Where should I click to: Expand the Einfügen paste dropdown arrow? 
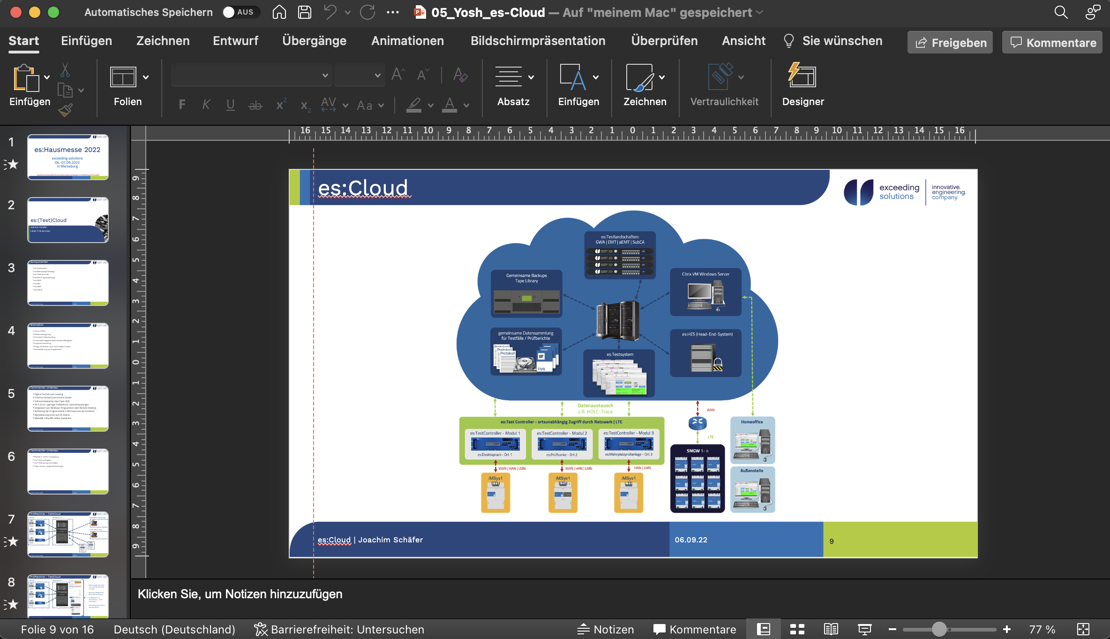click(x=47, y=77)
